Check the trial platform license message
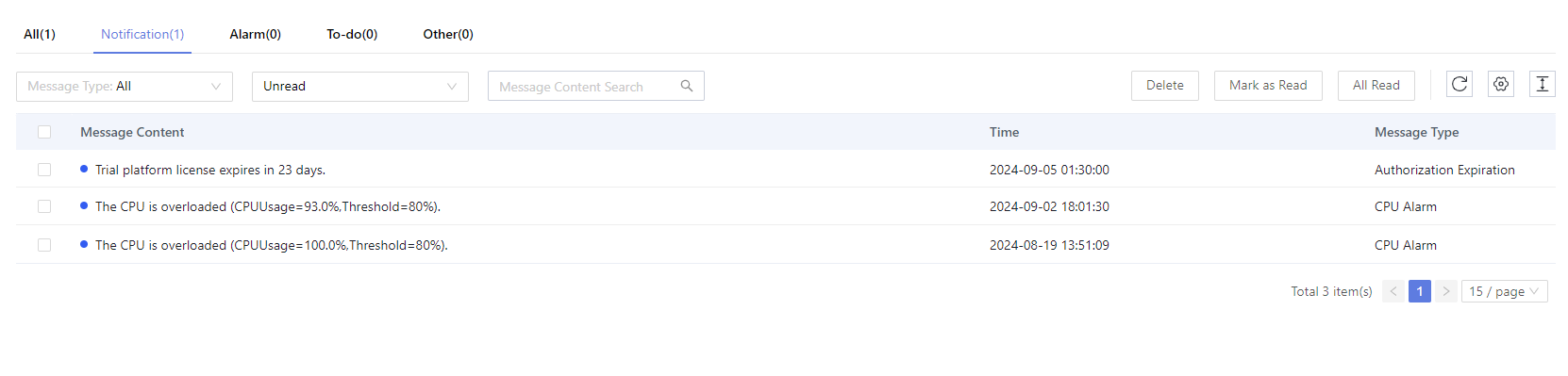1568x376 pixels. (x=44, y=170)
